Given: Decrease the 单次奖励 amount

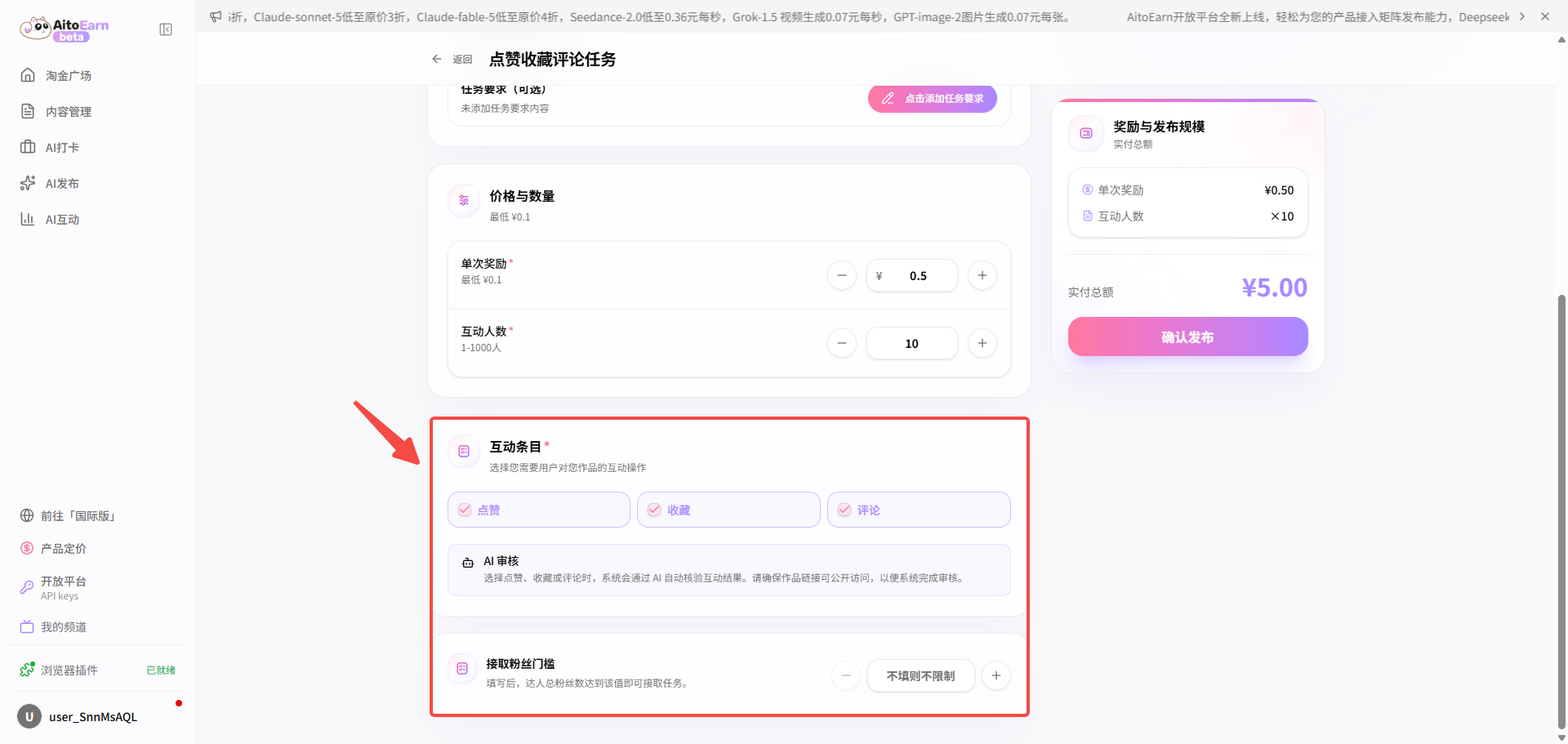Looking at the screenshot, I should pyautogui.click(x=842, y=275).
